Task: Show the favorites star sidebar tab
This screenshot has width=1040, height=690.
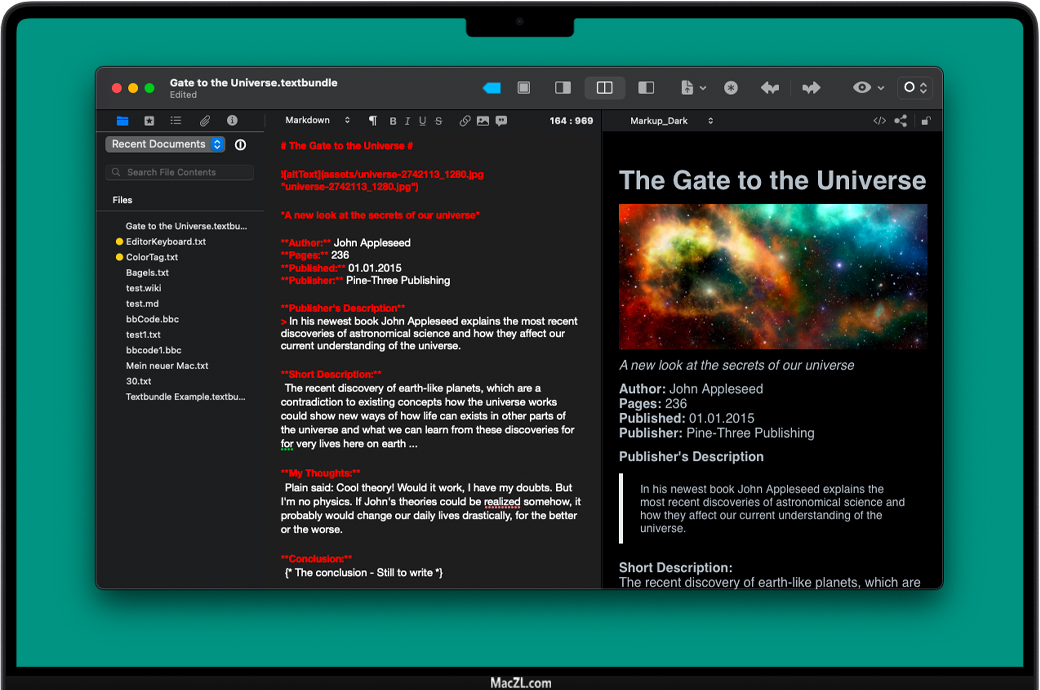Action: [x=149, y=121]
